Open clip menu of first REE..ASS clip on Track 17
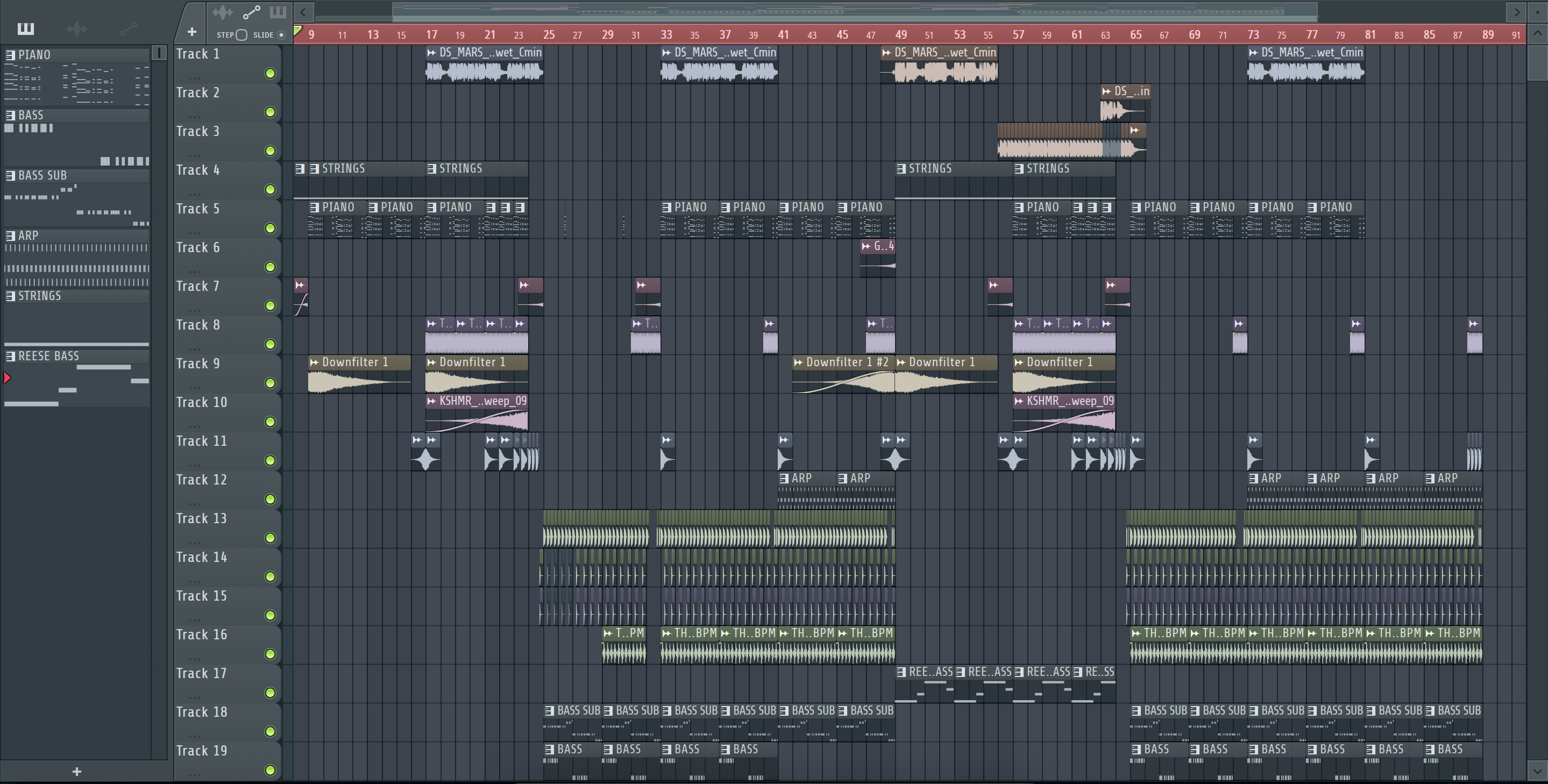Screen dimensions: 1548x784 901,672
